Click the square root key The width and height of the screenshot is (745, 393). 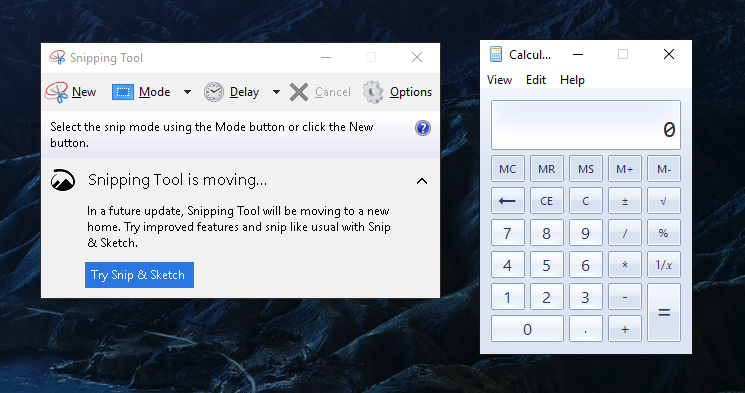point(664,201)
